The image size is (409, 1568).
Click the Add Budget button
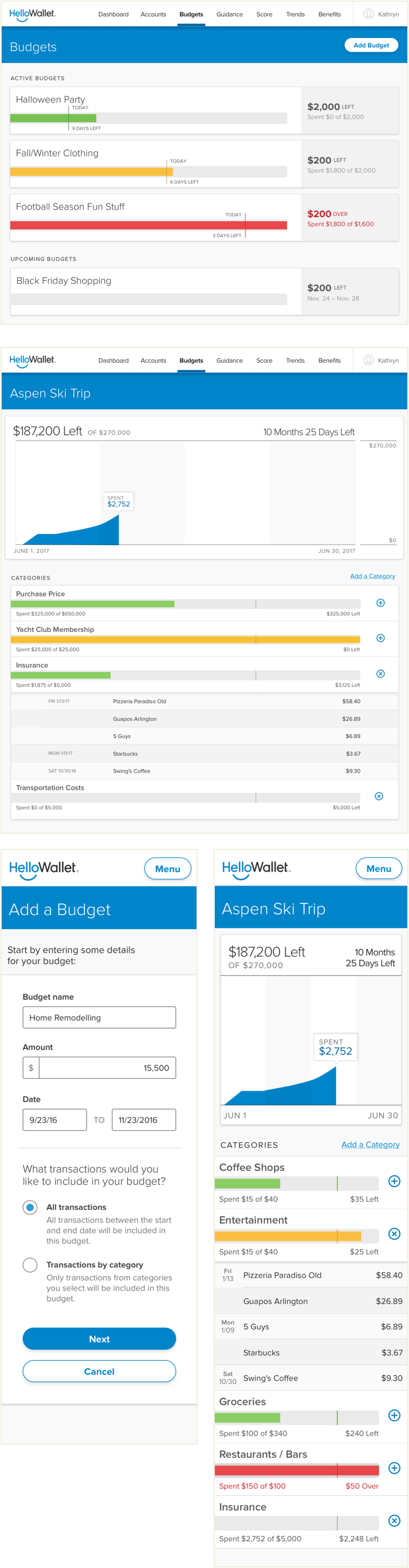[x=371, y=45]
